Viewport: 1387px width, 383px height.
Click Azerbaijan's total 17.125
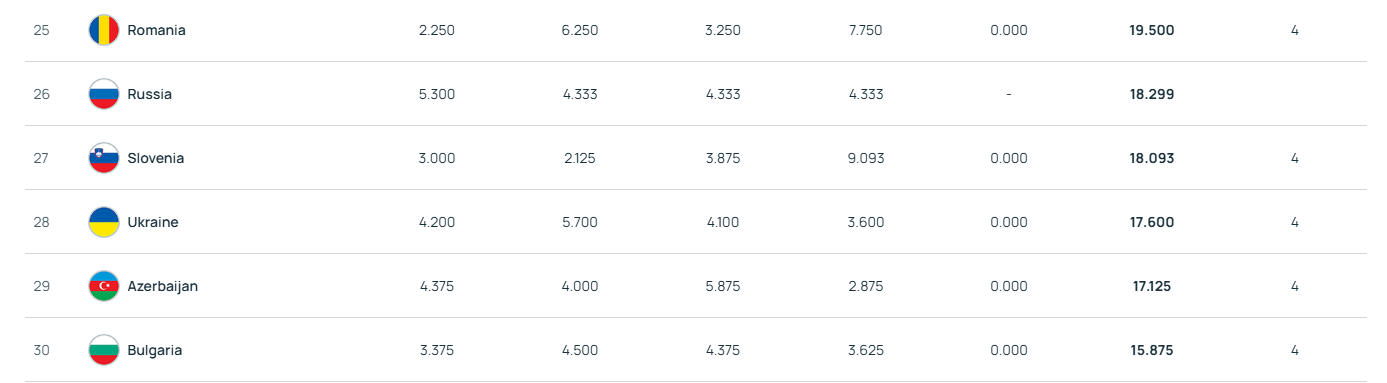pyautogui.click(x=1151, y=286)
